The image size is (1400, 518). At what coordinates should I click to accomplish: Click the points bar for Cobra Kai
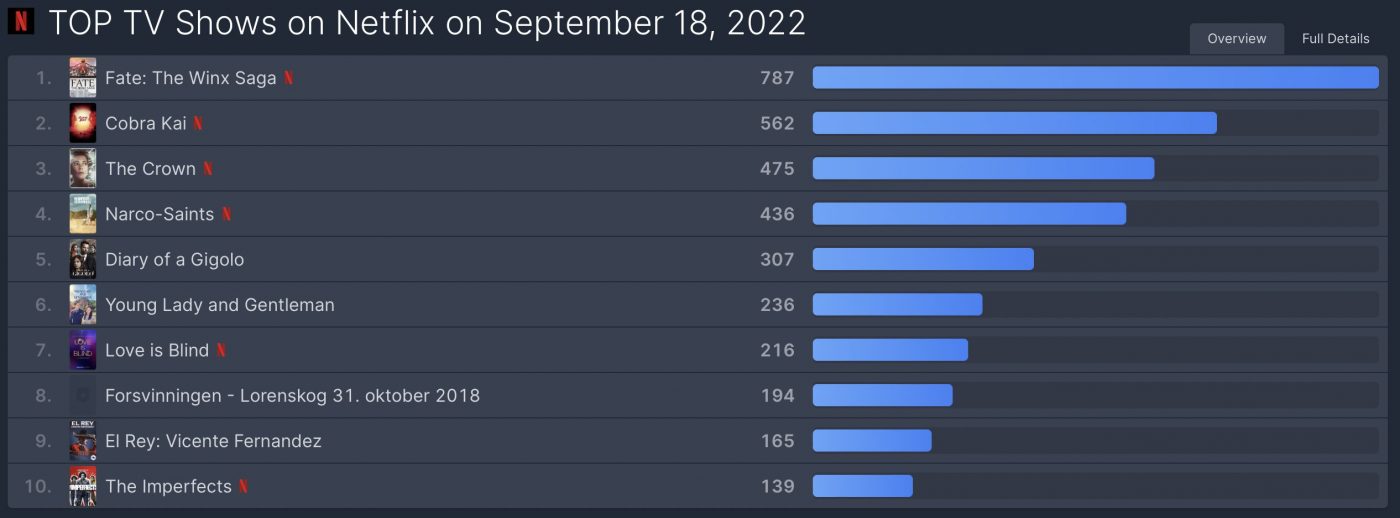pos(1014,123)
